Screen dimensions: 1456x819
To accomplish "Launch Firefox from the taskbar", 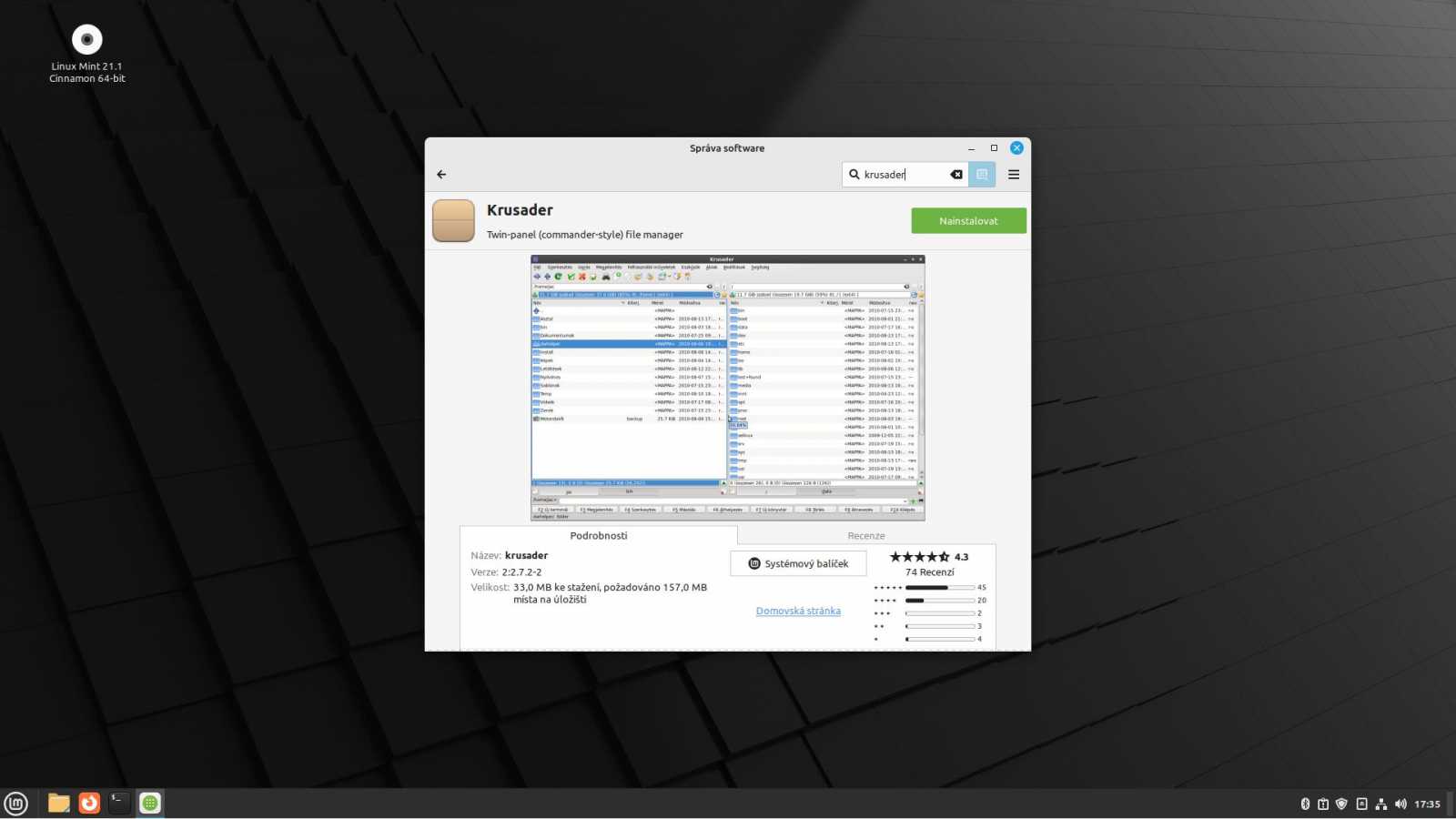I will 89,803.
